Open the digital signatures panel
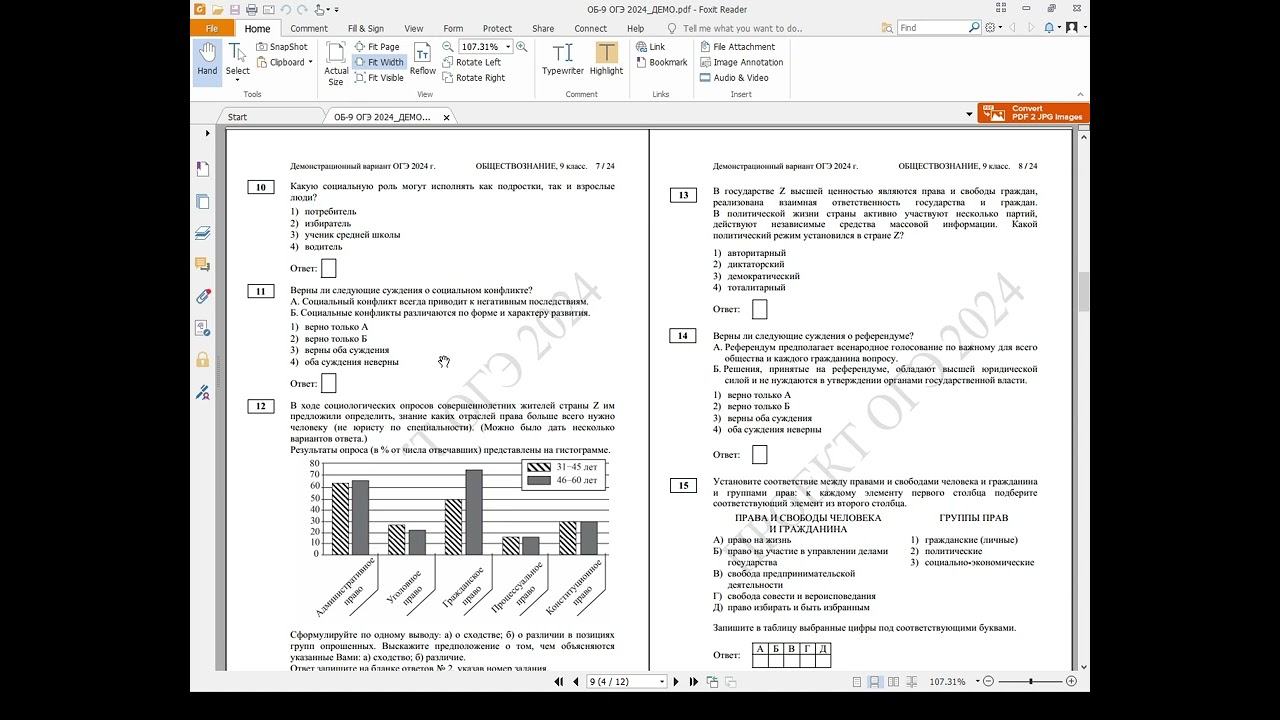 (203, 391)
